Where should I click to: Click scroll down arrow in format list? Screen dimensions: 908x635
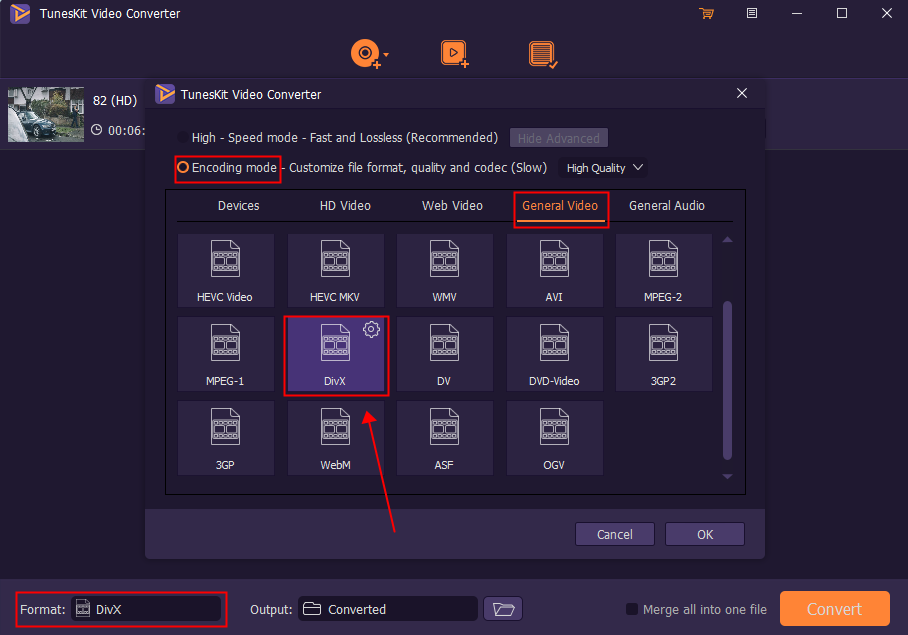(728, 477)
